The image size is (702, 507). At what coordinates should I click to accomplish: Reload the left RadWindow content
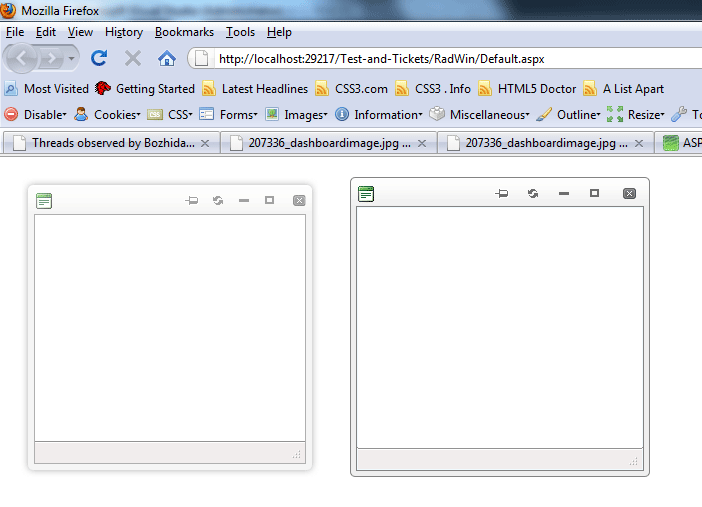pos(218,200)
